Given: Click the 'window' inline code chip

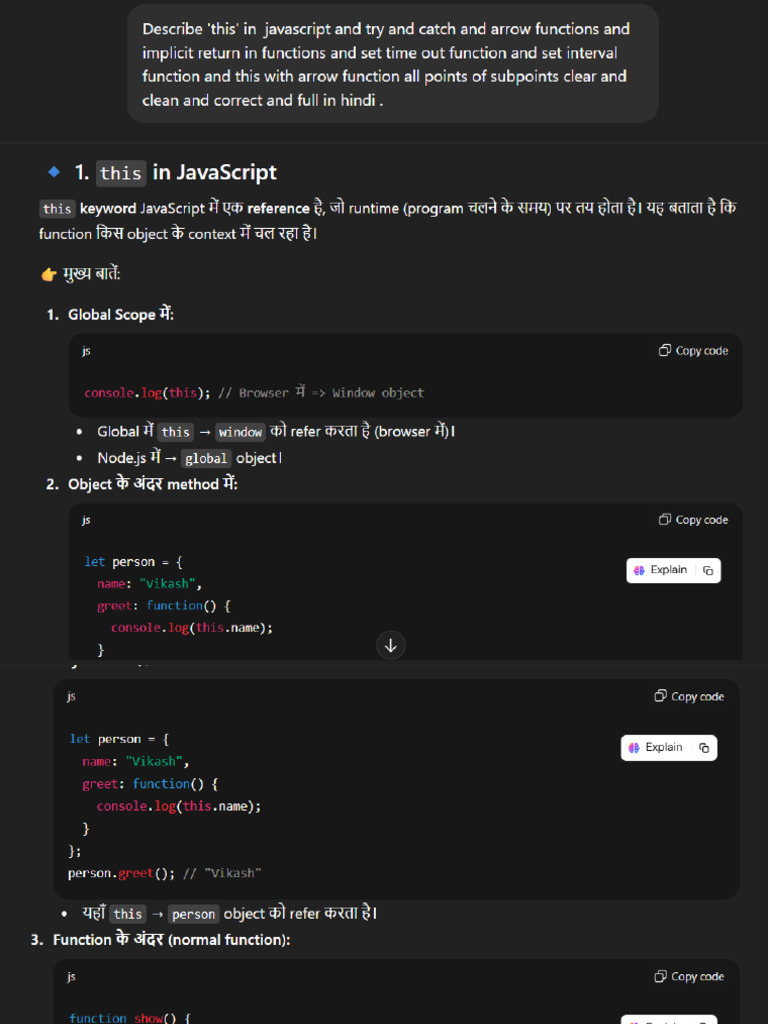Looking at the screenshot, I should pos(240,432).
